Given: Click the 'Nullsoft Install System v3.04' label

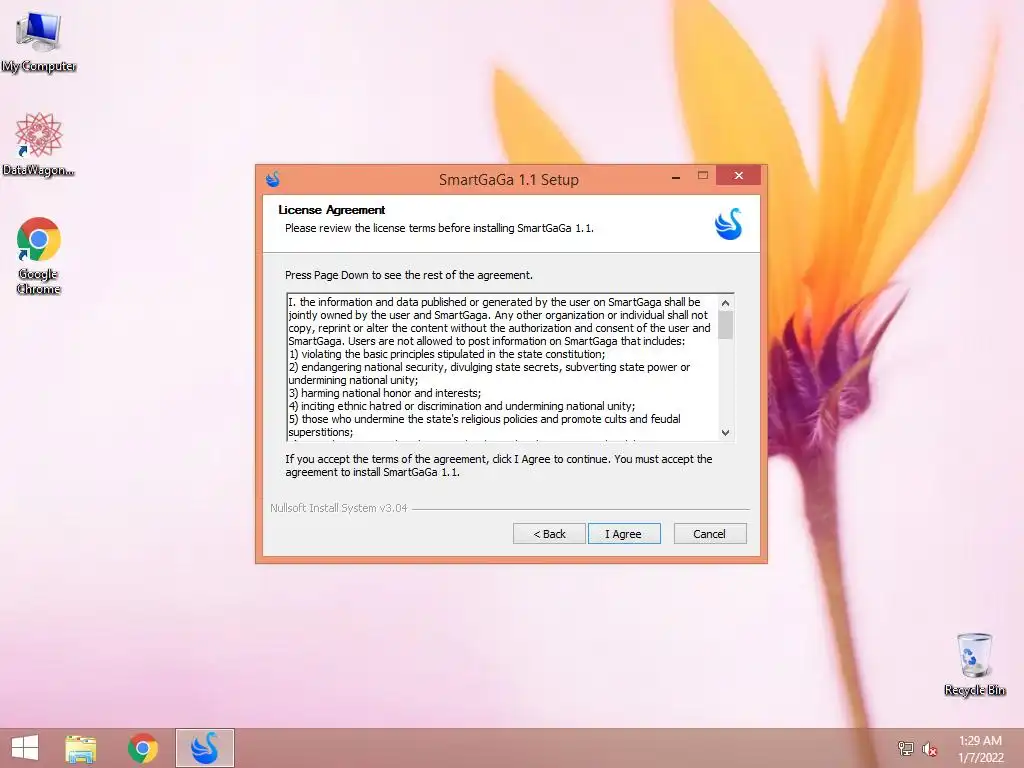Looking at the screenshot, I should (x=339, y=508).
